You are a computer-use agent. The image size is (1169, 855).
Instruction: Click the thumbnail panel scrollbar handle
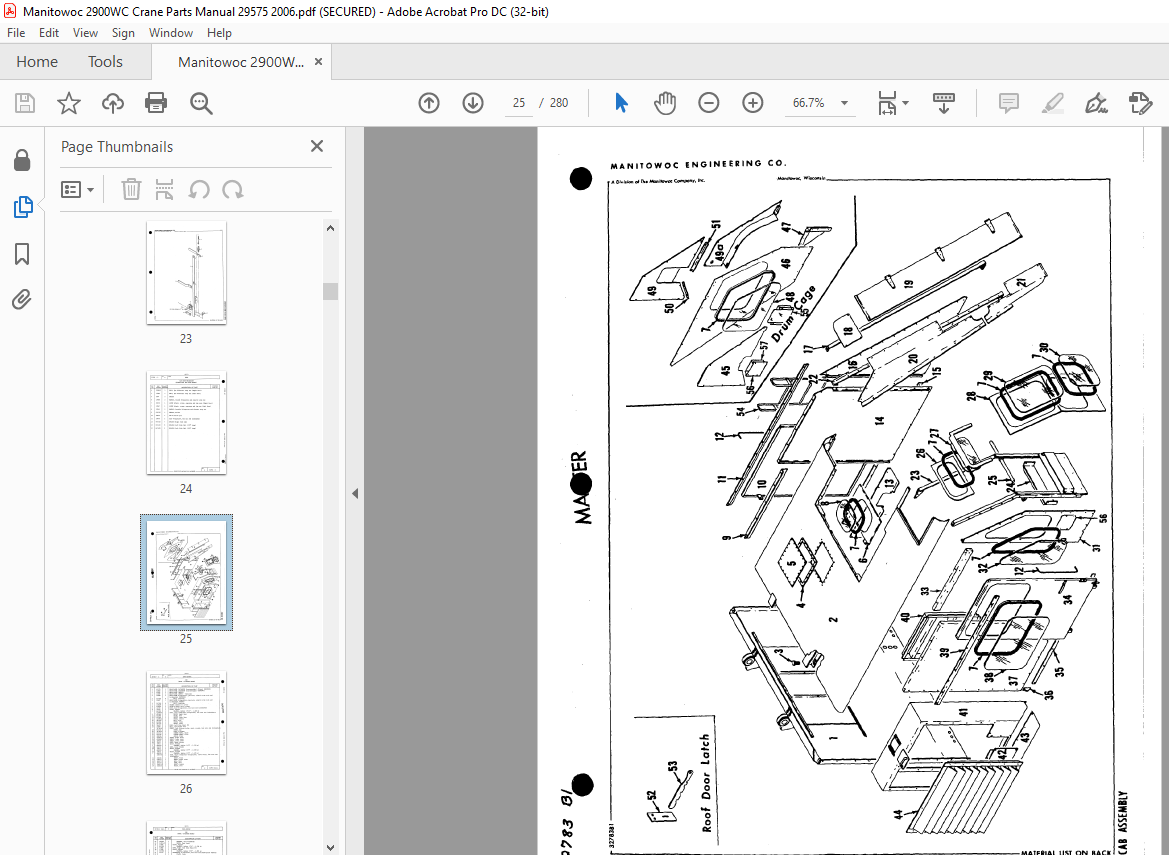[x=330, y=291]
